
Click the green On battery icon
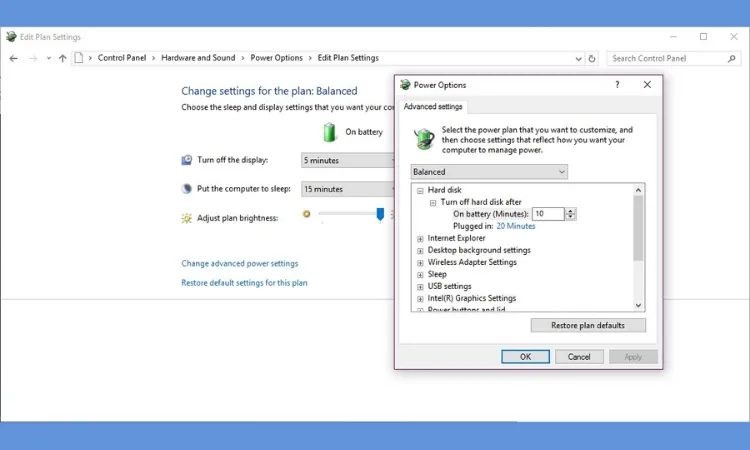[x=330, y=132]
